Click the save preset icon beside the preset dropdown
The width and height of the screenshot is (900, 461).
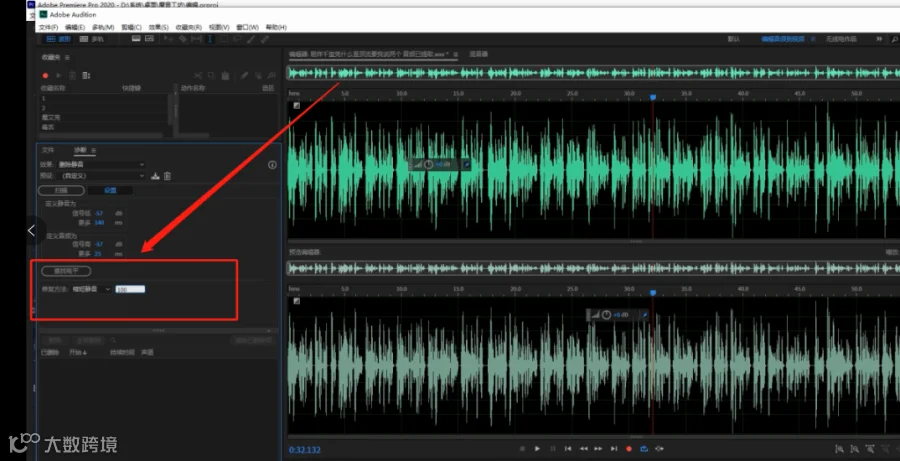[x=155, y=176]
